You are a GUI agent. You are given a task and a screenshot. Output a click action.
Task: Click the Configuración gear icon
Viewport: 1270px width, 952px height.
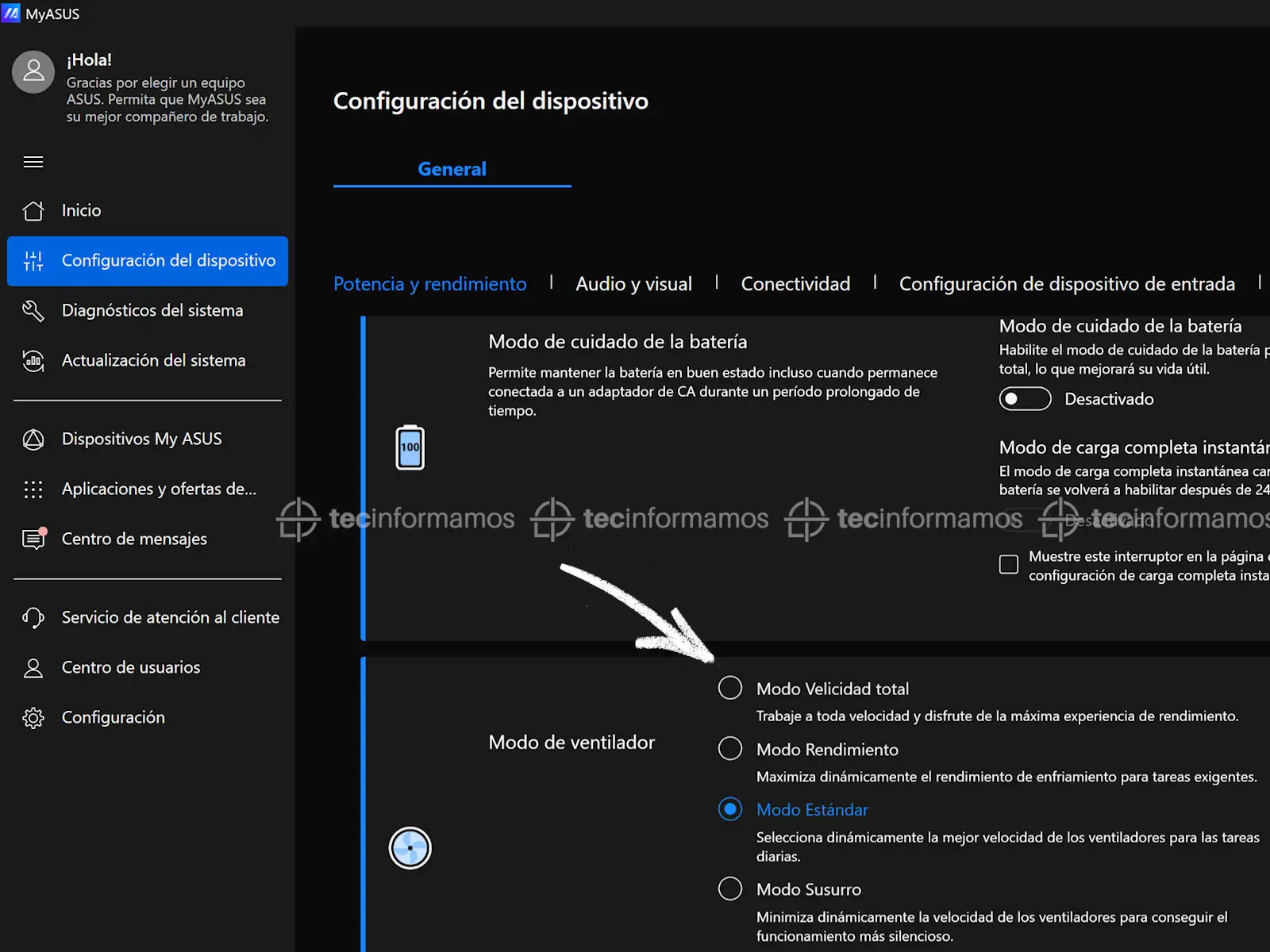click(33, 717)
